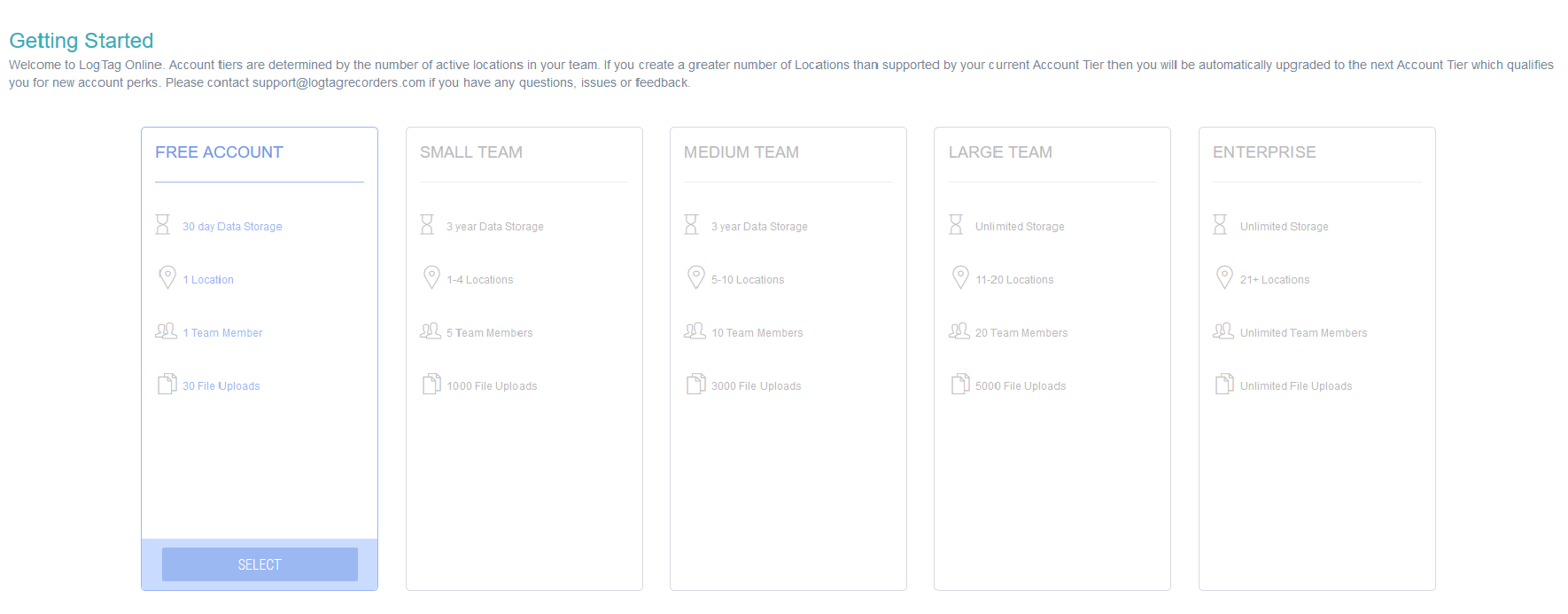Image resolution: width=1568 pixels, height=614 pixels.
Task: Pick the Large Team plan heading
Action: tap(1000, 152)
